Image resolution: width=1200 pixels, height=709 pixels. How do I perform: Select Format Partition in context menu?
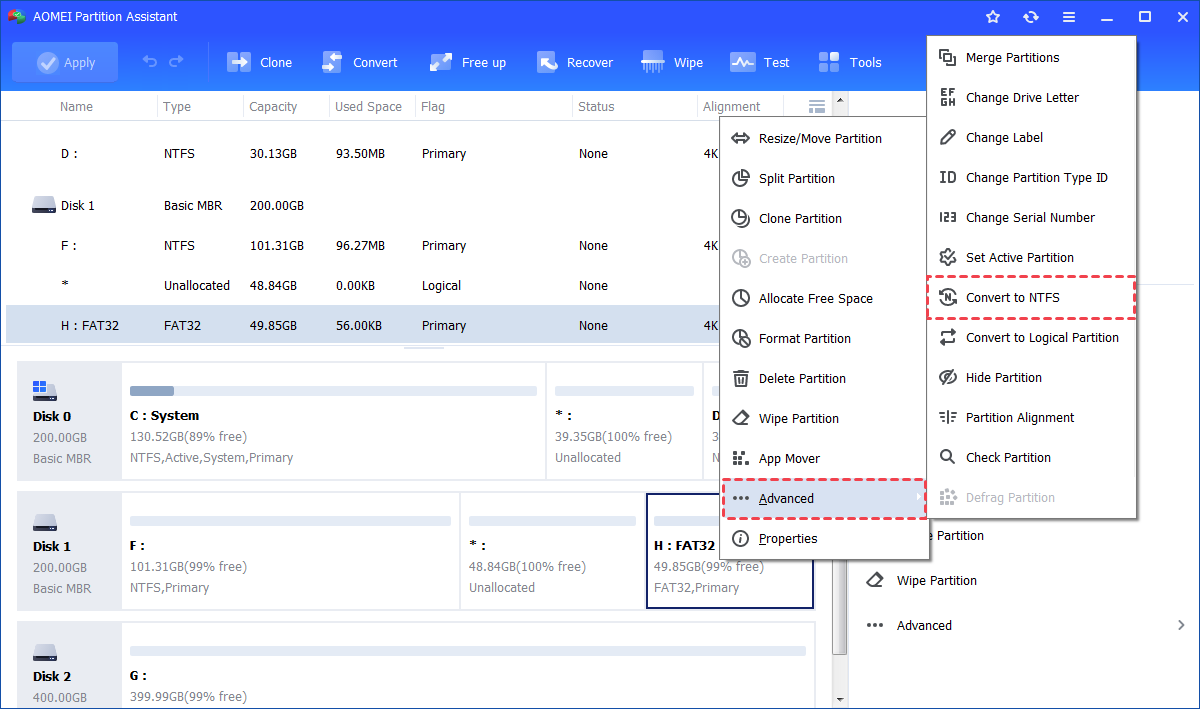point(823,338)
